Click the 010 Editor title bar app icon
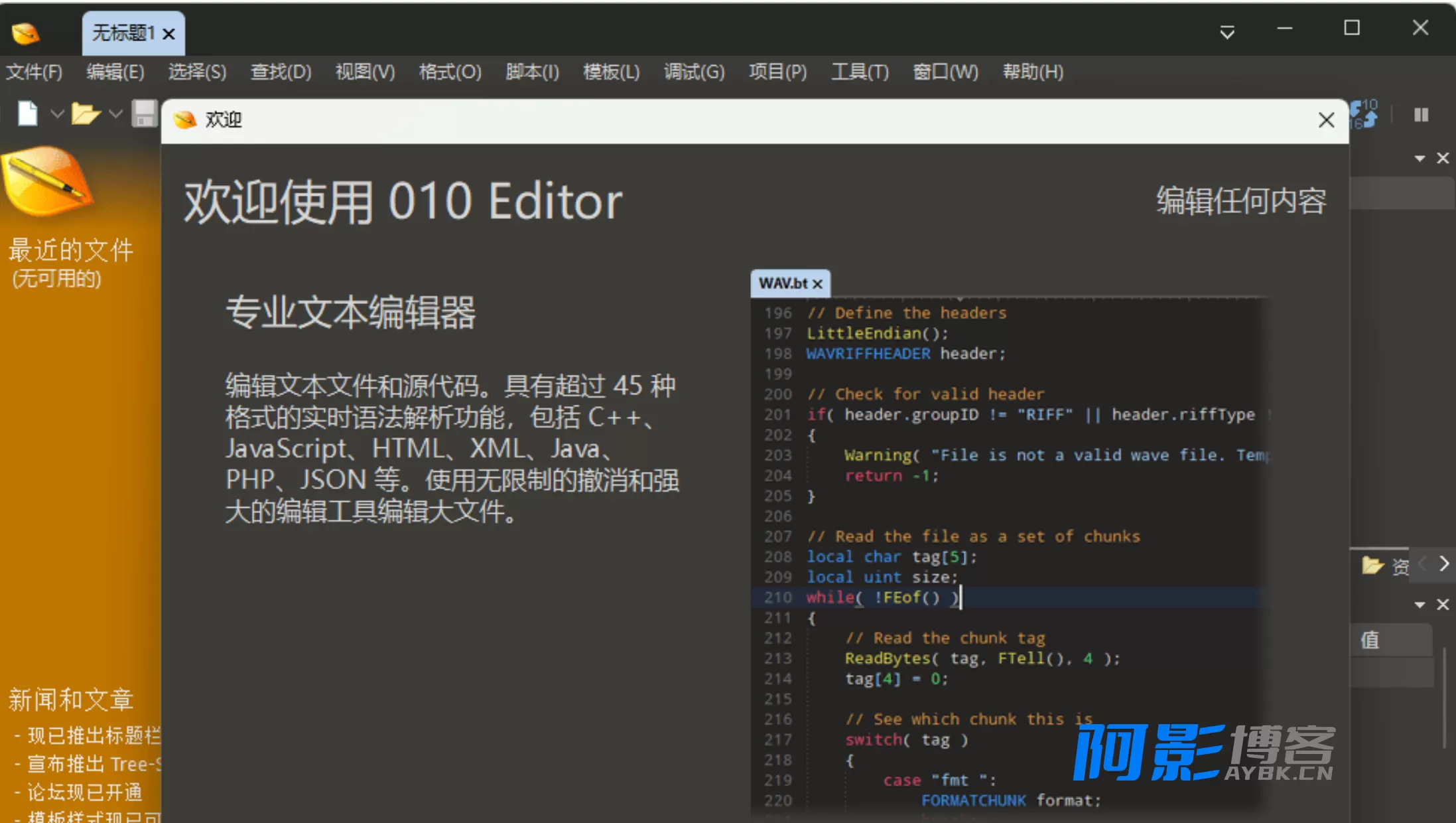This screenshot has width=1456, height=823. [25, 33]
